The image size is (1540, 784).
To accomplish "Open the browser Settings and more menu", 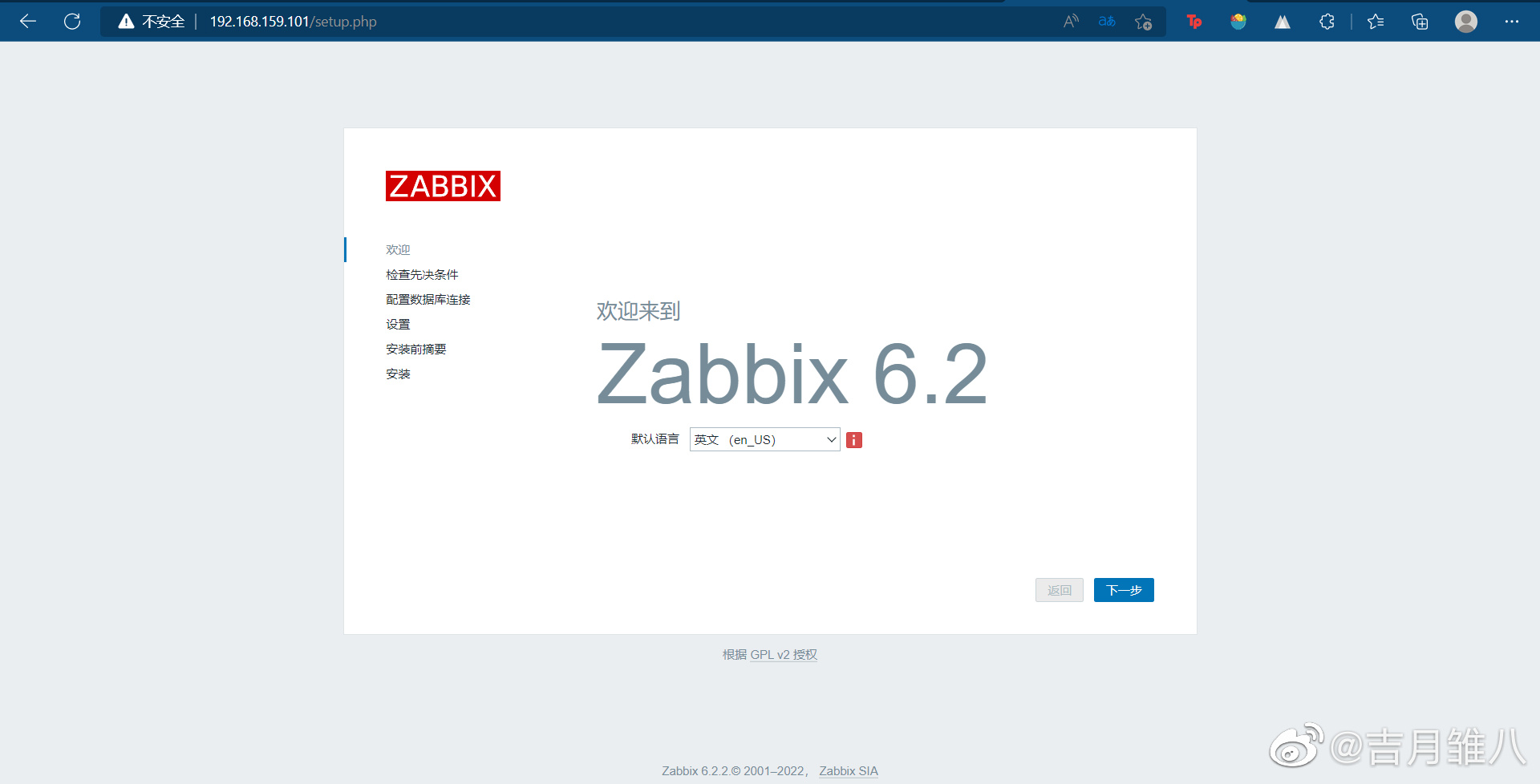I will (x=1512, y=22).
